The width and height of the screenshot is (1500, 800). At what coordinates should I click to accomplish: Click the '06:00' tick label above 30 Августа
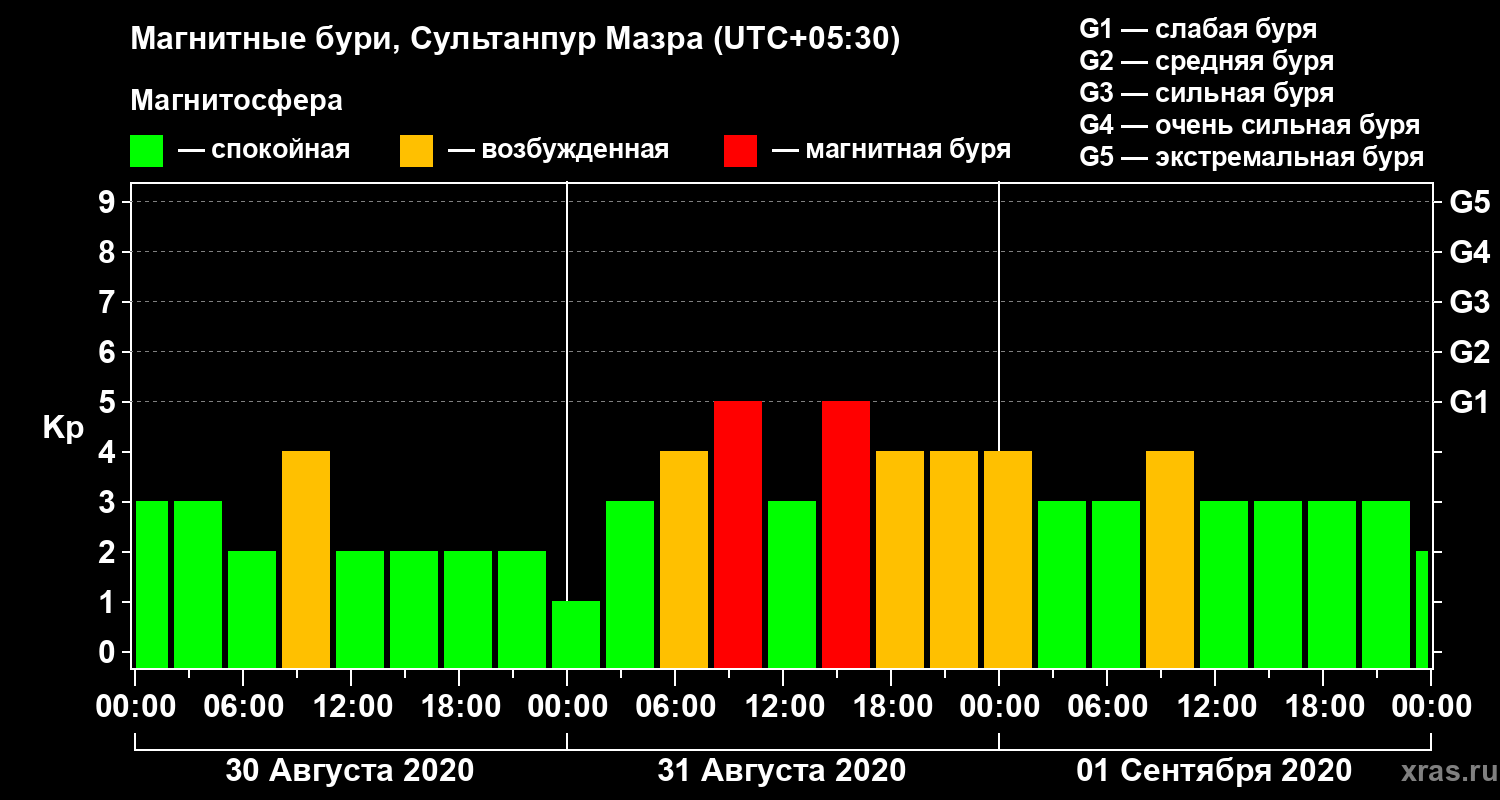click(x=243, y=707)
